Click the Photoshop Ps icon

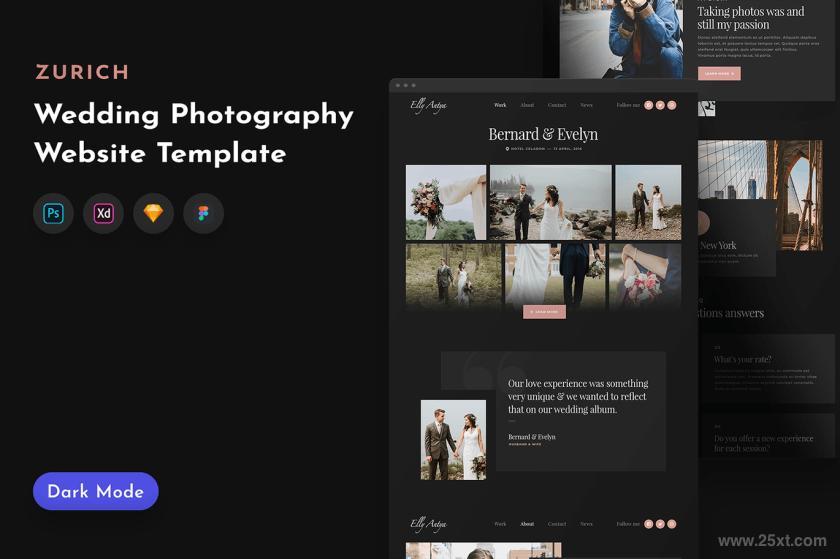(x=54, y=213)
